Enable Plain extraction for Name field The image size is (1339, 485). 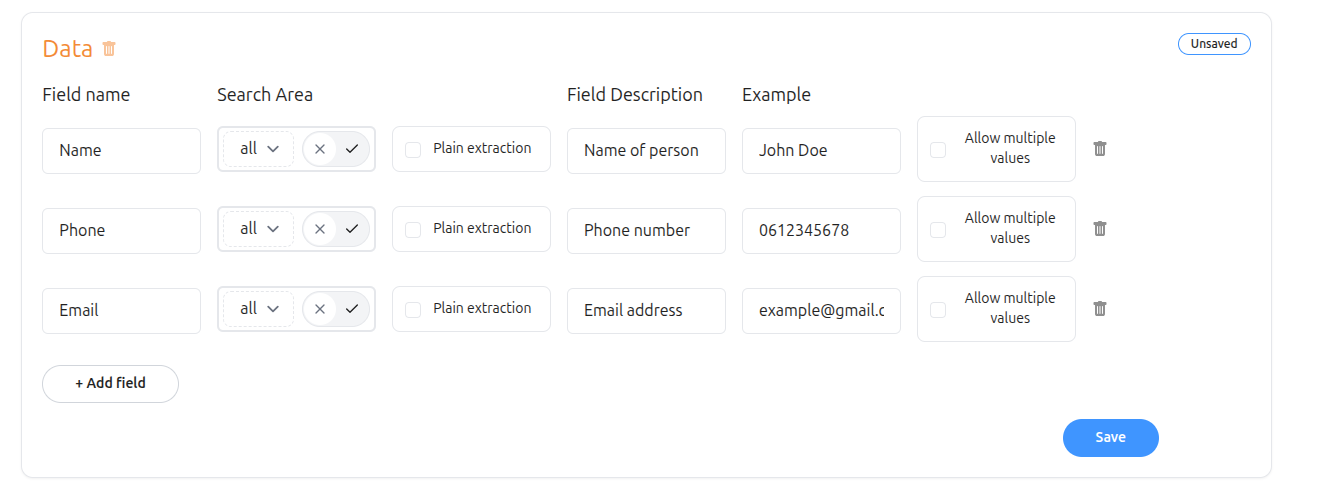413,150
